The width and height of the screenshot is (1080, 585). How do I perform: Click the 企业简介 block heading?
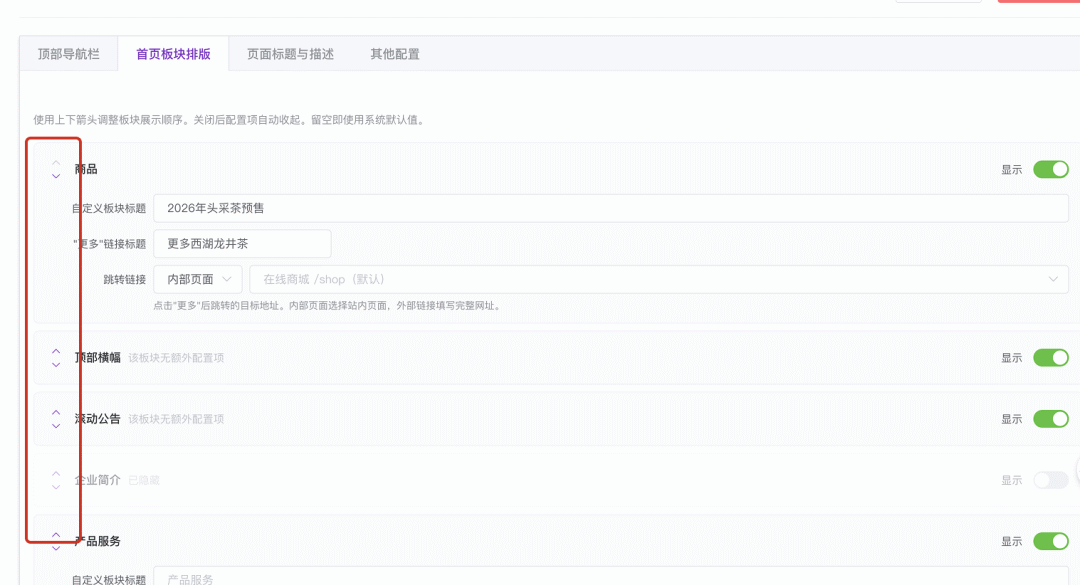click(98, 480)
